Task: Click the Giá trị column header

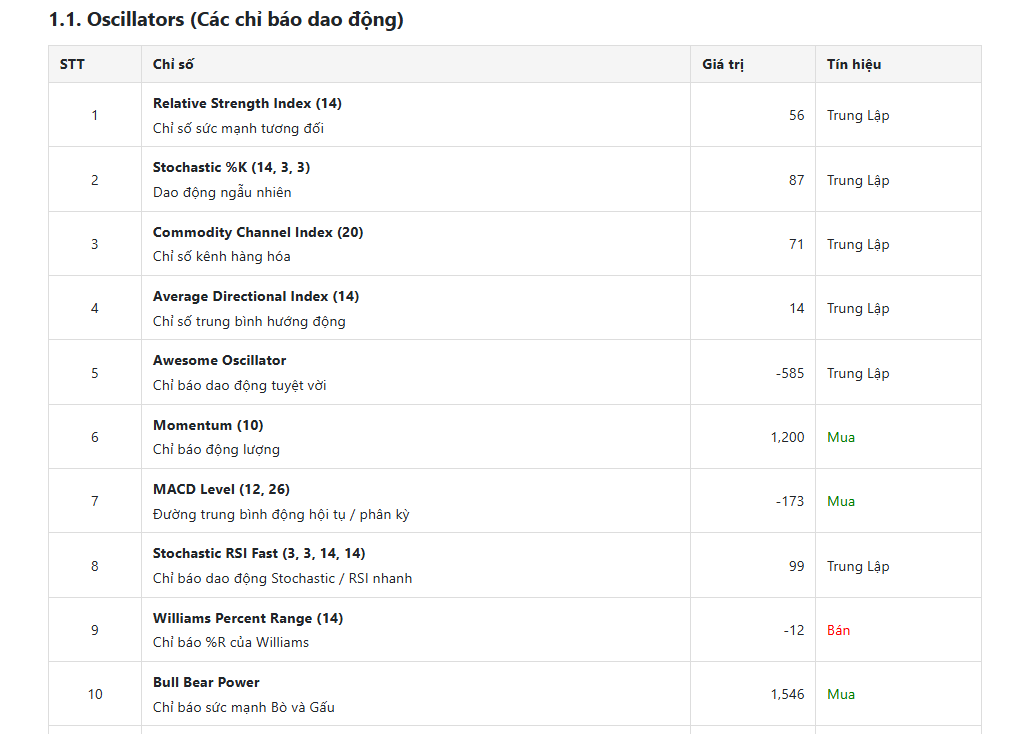Action: coord(723,65)
